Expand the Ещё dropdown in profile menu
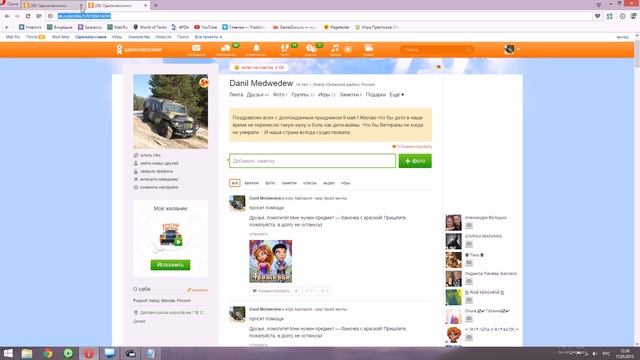This screenshot has height=360, width=640. point(396,95)
